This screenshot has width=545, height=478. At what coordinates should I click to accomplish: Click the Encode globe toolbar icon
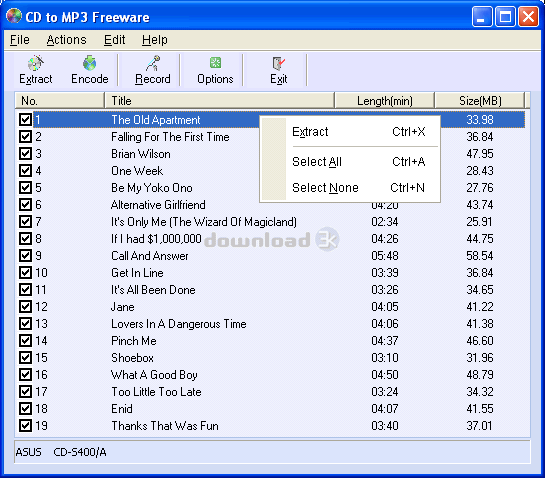pyautogui.click(x=89, y=63)
